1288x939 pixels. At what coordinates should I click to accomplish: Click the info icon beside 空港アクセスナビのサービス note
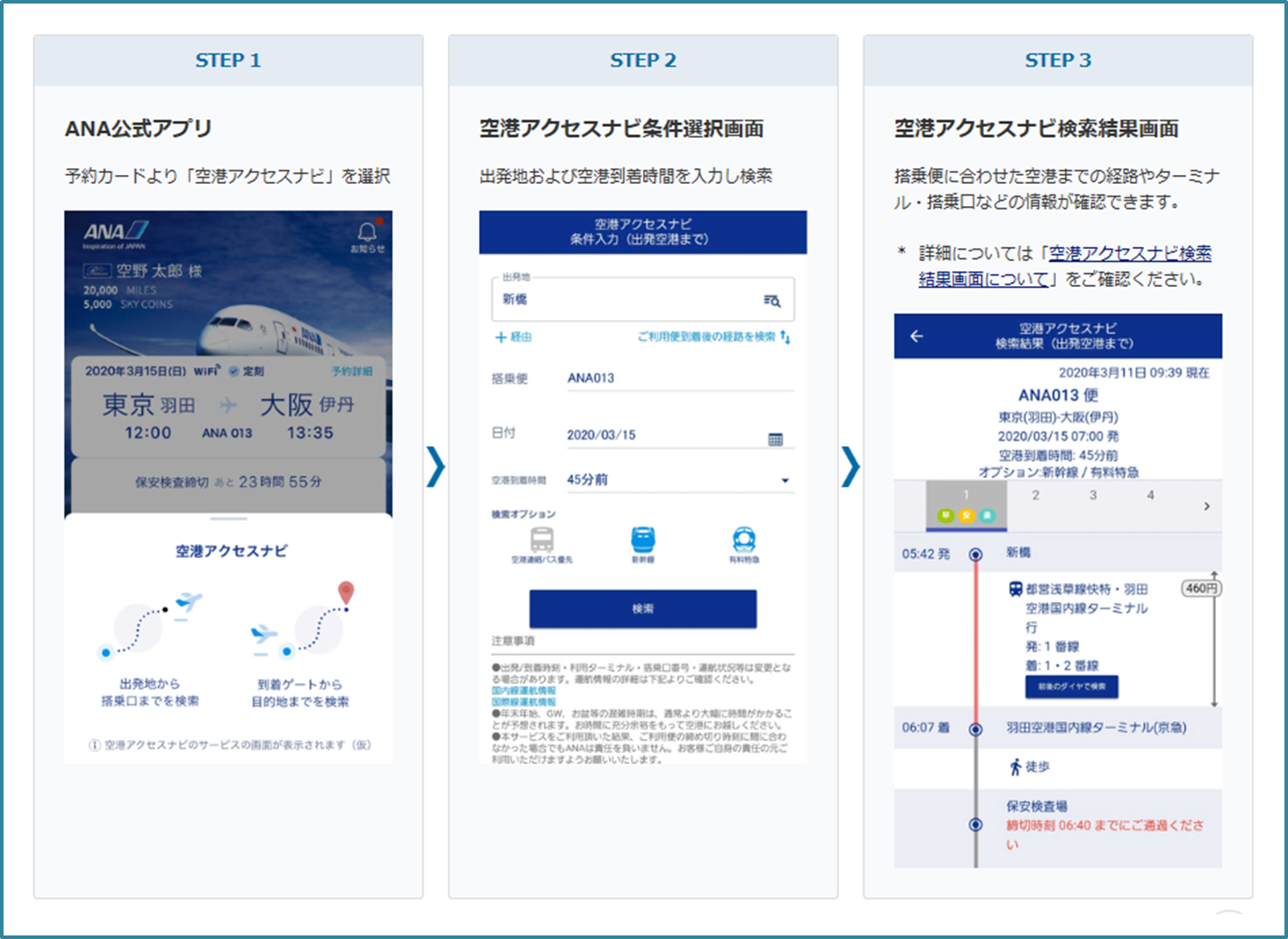click(94, 745)
